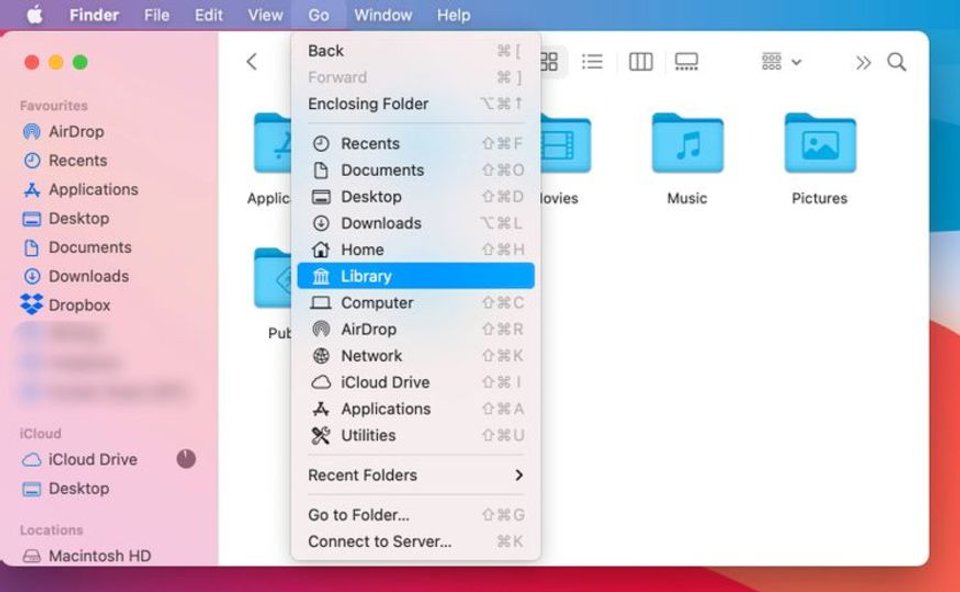Open the File menu
The width and height of the screenshot is (960, 592).
tap(157, 15)
